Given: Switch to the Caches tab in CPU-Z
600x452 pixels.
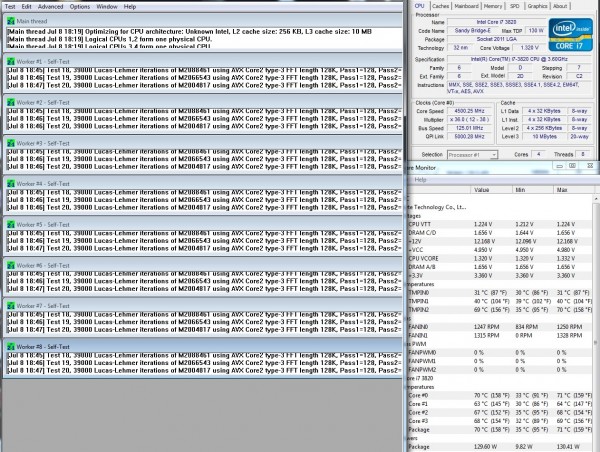Looking at the screenshot, I should [x=440, y=6].
